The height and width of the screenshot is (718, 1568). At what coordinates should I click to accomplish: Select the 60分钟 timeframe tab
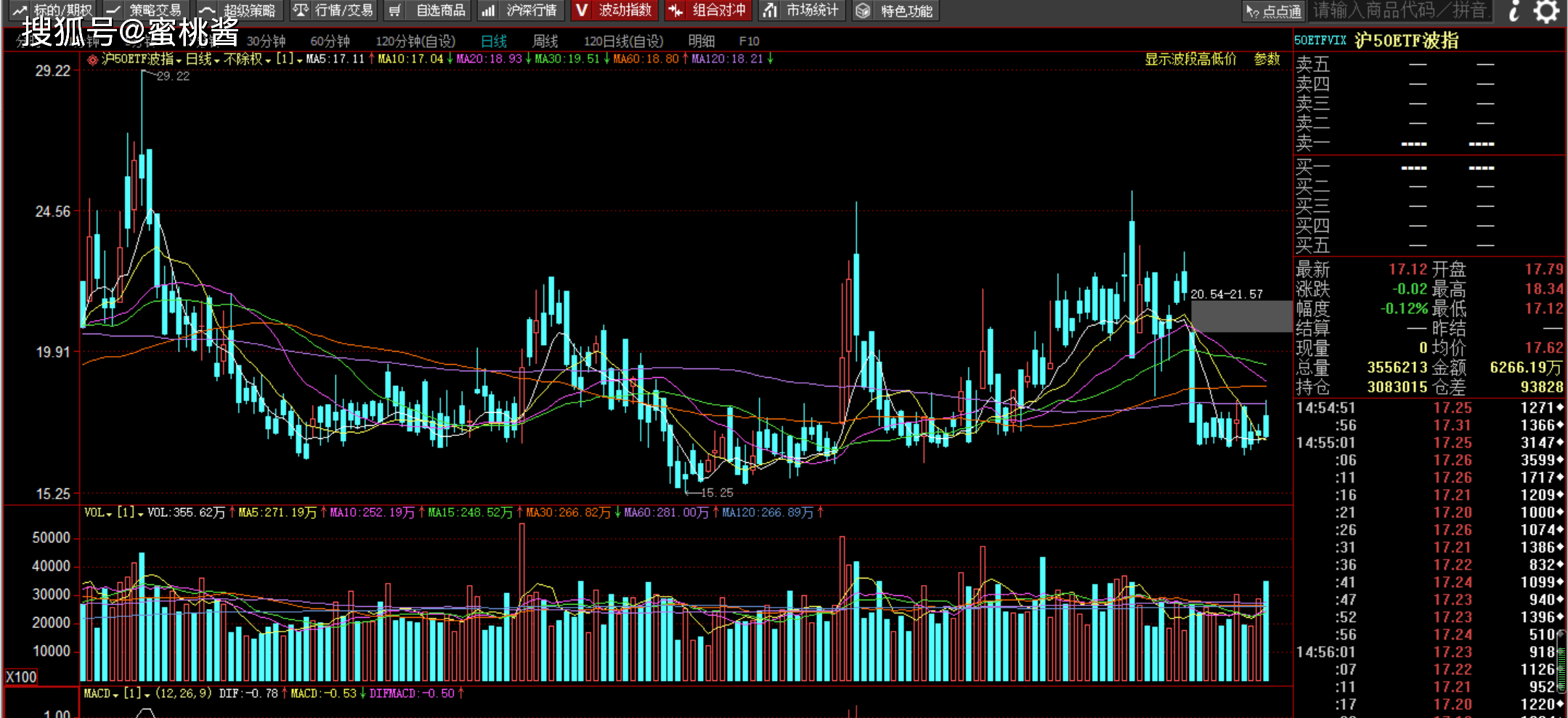[x=330, y=41]
